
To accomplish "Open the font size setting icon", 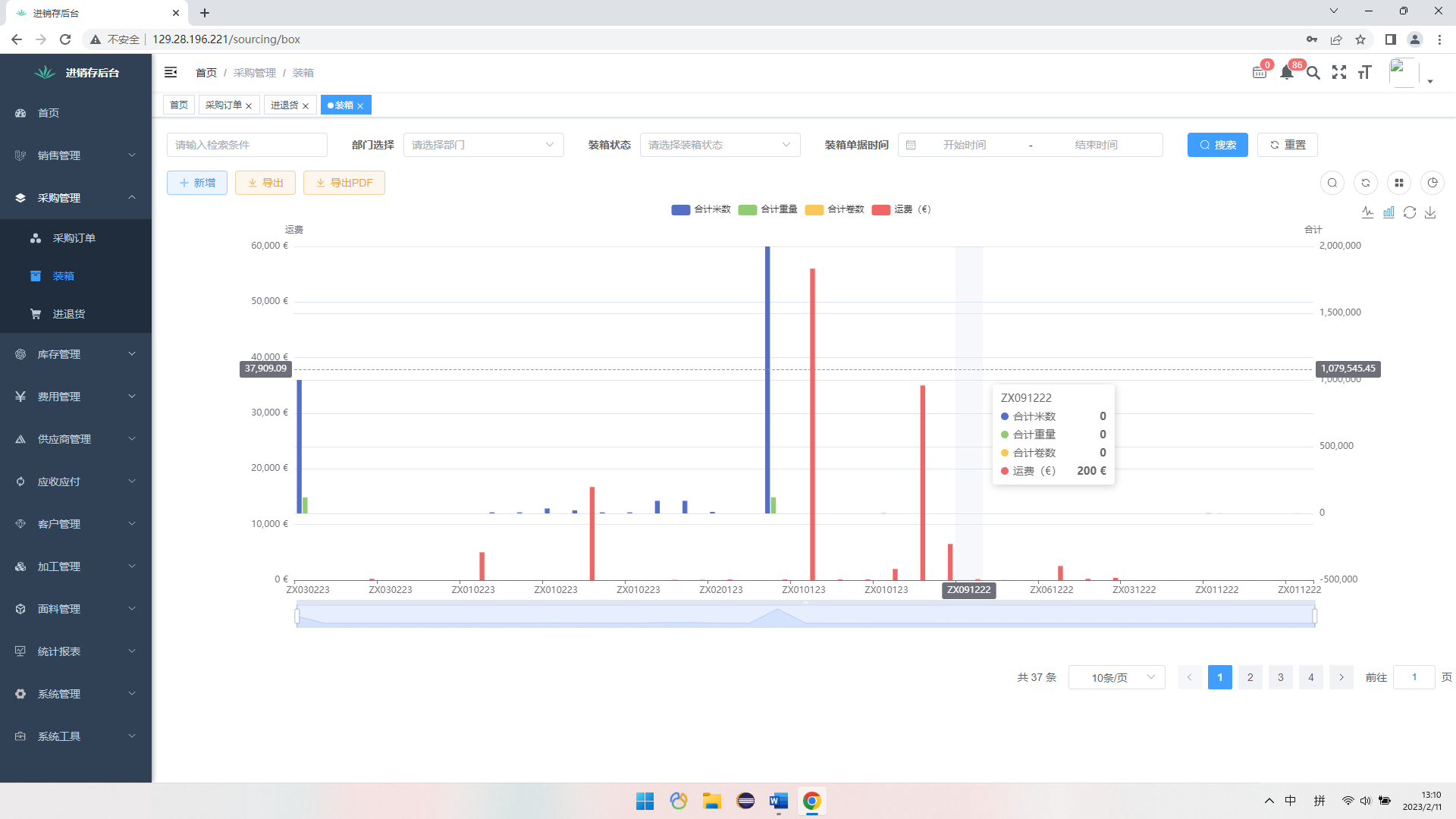I will (1365, 72).
